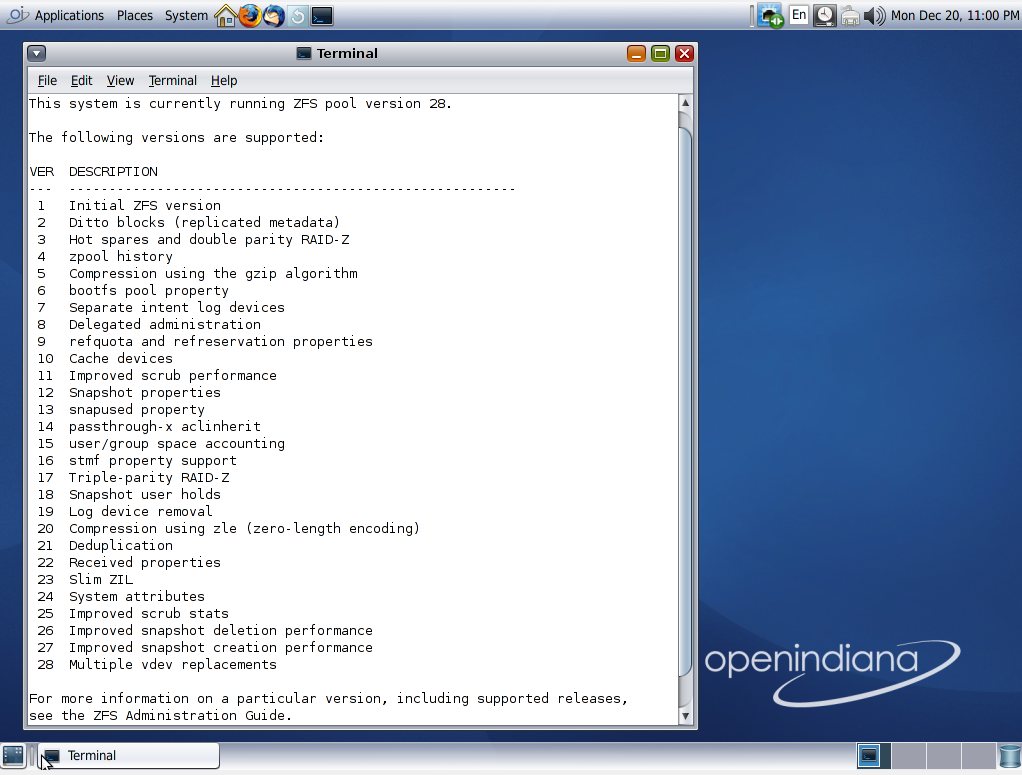Click the 'bootfs pool property' line
Viewport: 1022px width, 775px height.
click(149, 291)
